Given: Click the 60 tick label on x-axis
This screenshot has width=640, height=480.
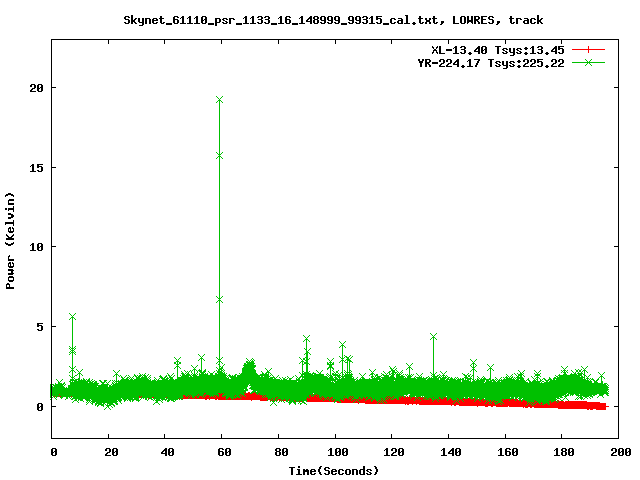Looking at the screenshot, I should point(223,451).
